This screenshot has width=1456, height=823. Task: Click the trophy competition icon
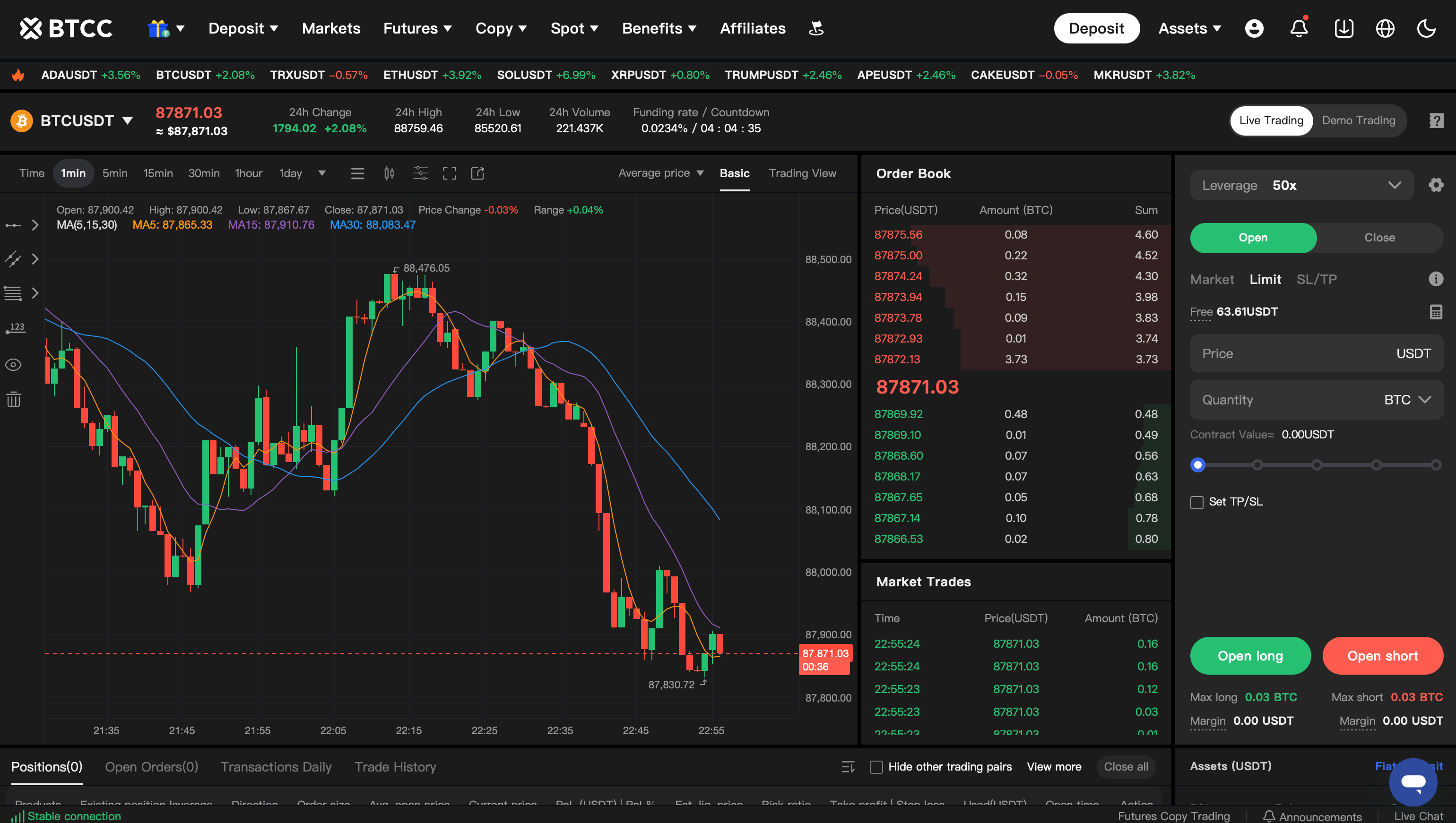[x=815, y=28]
